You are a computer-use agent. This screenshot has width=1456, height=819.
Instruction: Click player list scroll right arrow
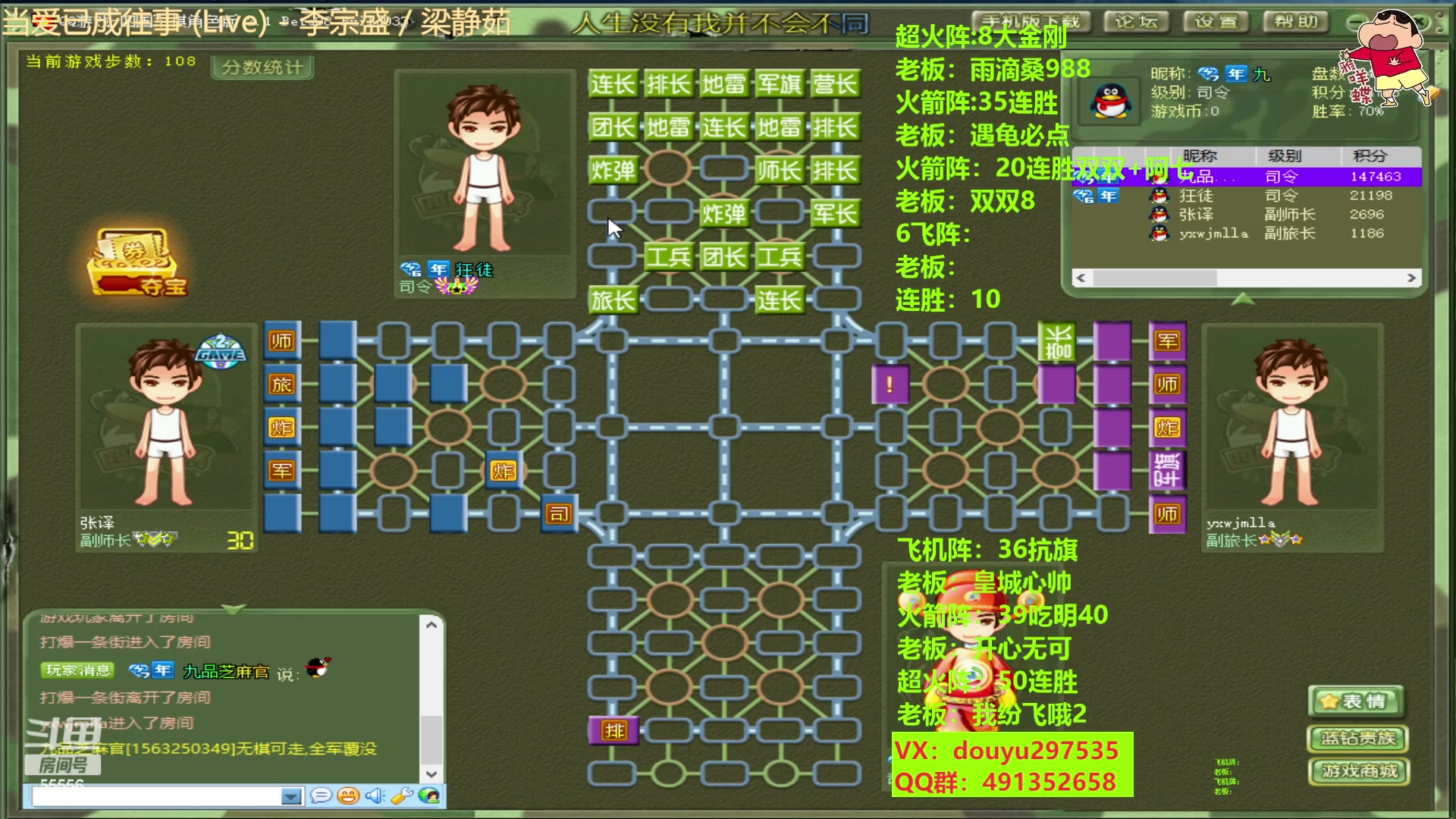1411,278
